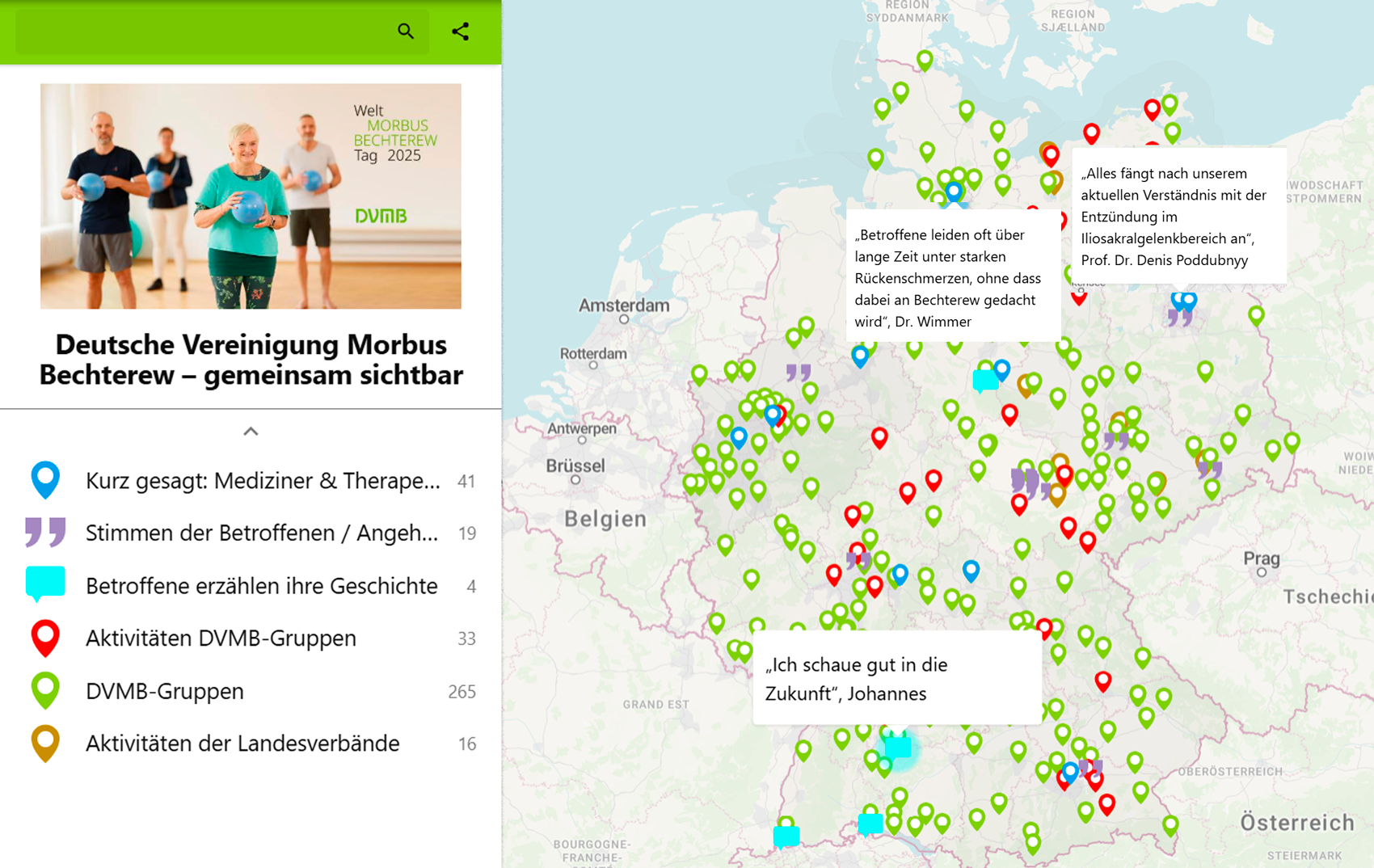Click the green pin legend icon for DVMB-Gruppen
This screenshot has height=868, width=1374.
45,691
